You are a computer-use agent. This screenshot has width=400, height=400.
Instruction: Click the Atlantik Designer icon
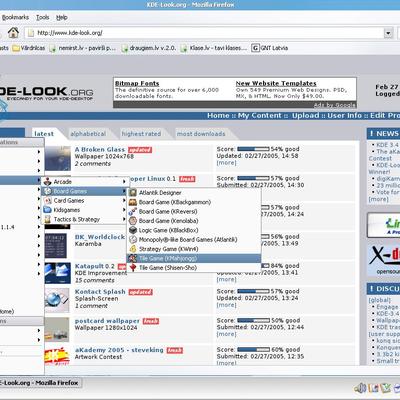point(133,193)
